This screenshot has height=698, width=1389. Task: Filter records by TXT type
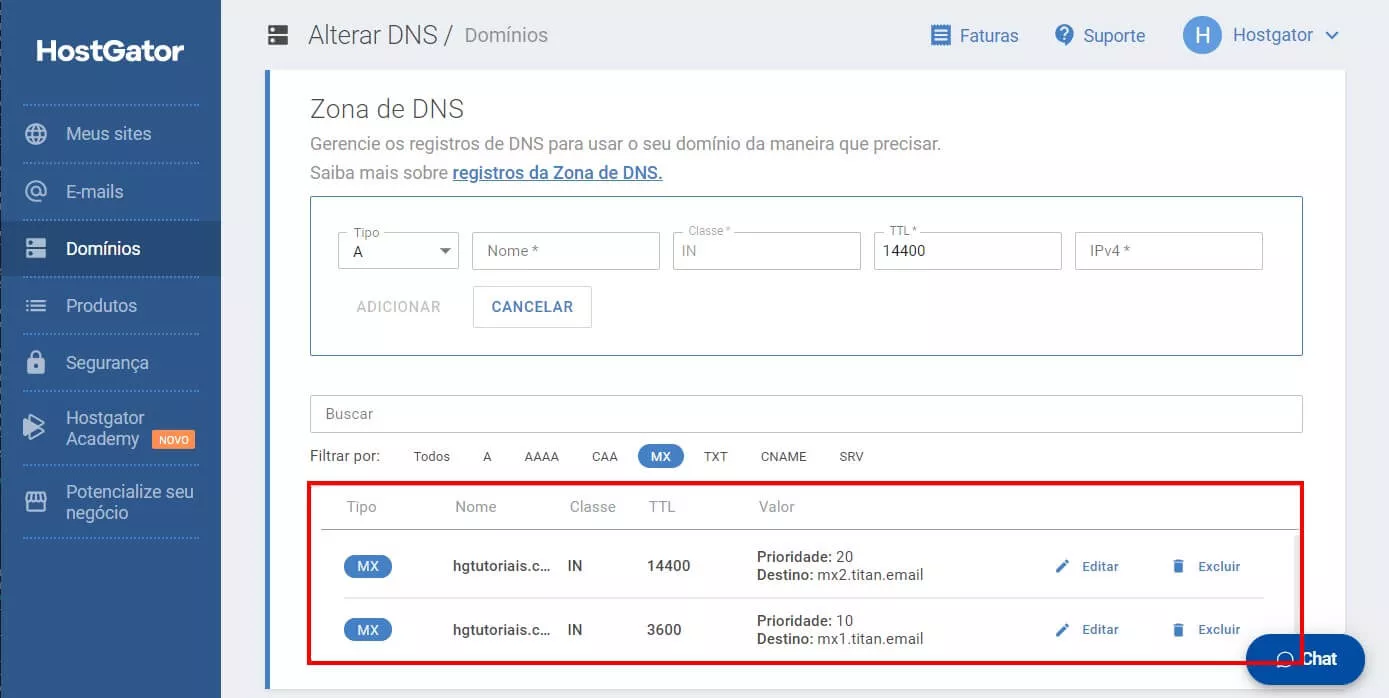(715, 456)
